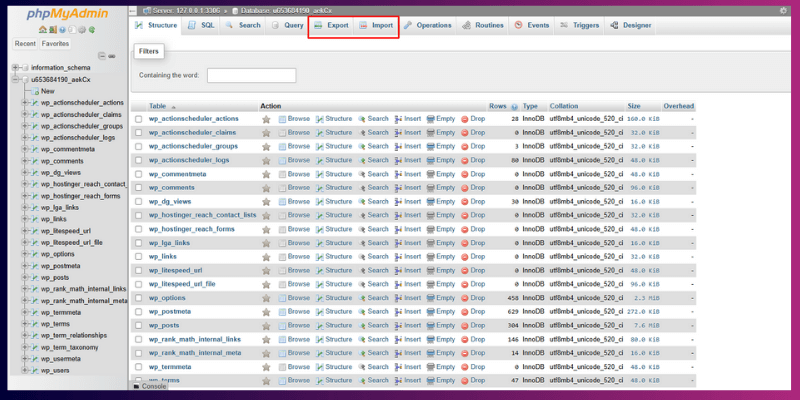This screenshot has height=400, width=800.
Task: Expand the information_schema database node
Action: (x=15, y=67)
